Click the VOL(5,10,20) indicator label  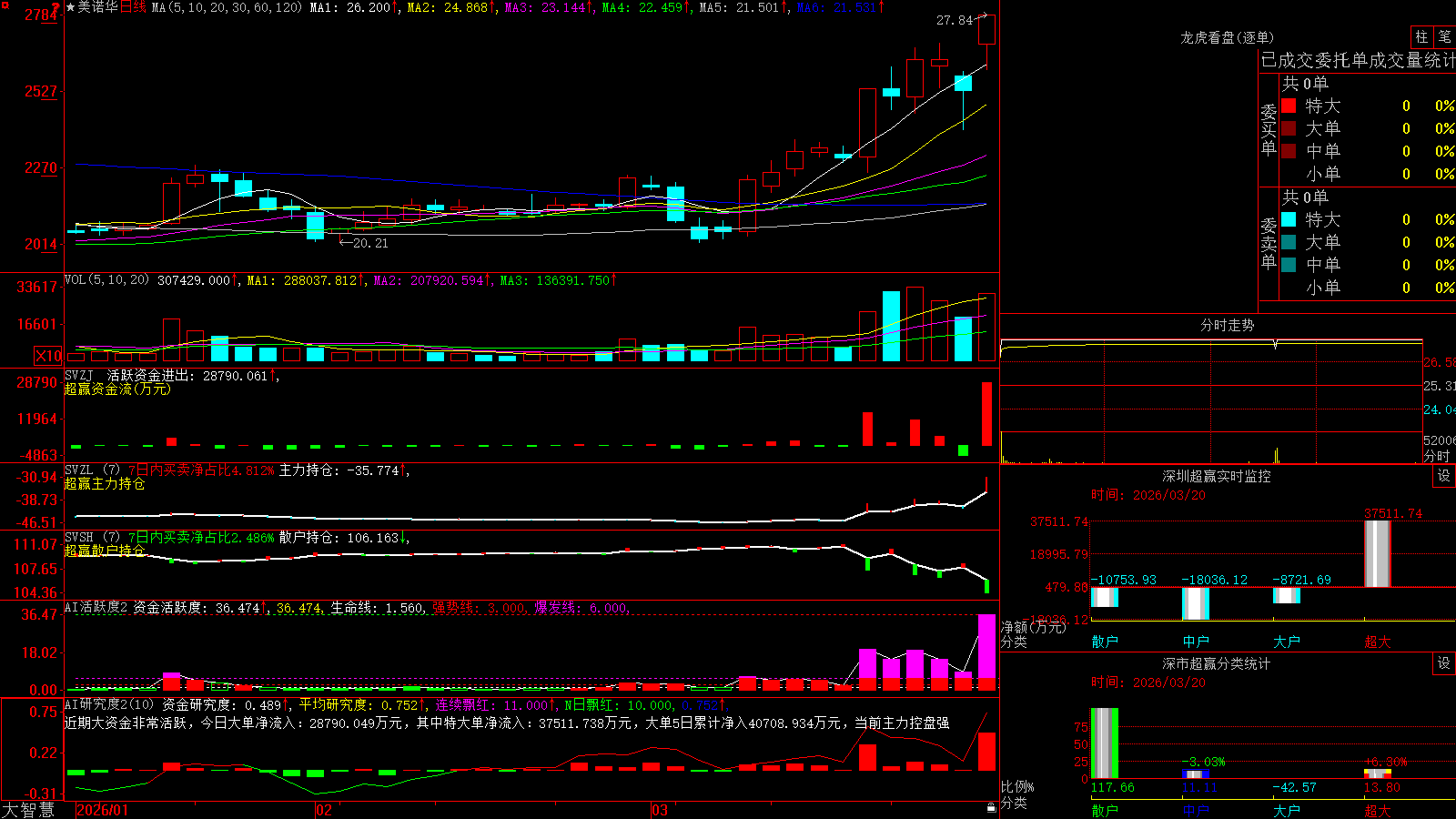pyautogui.click(x=106, y=280)
